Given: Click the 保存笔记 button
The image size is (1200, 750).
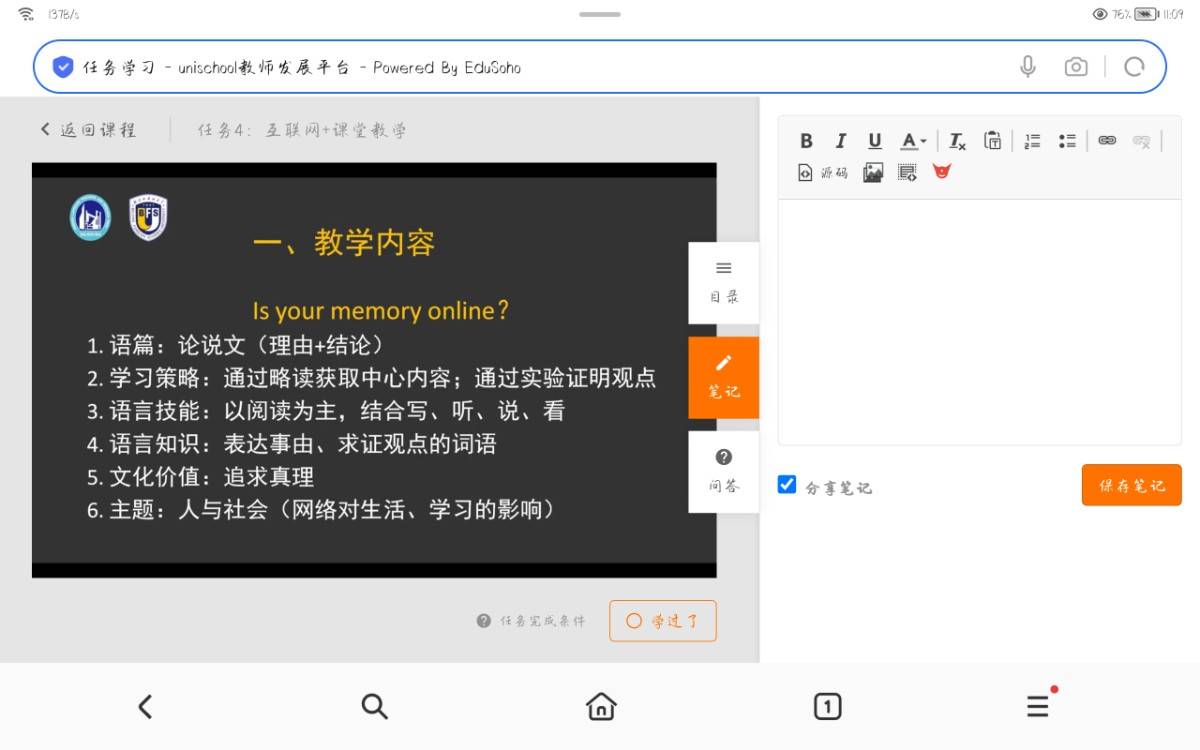Looking at the screenshot, I should (x=1131, y=485).
